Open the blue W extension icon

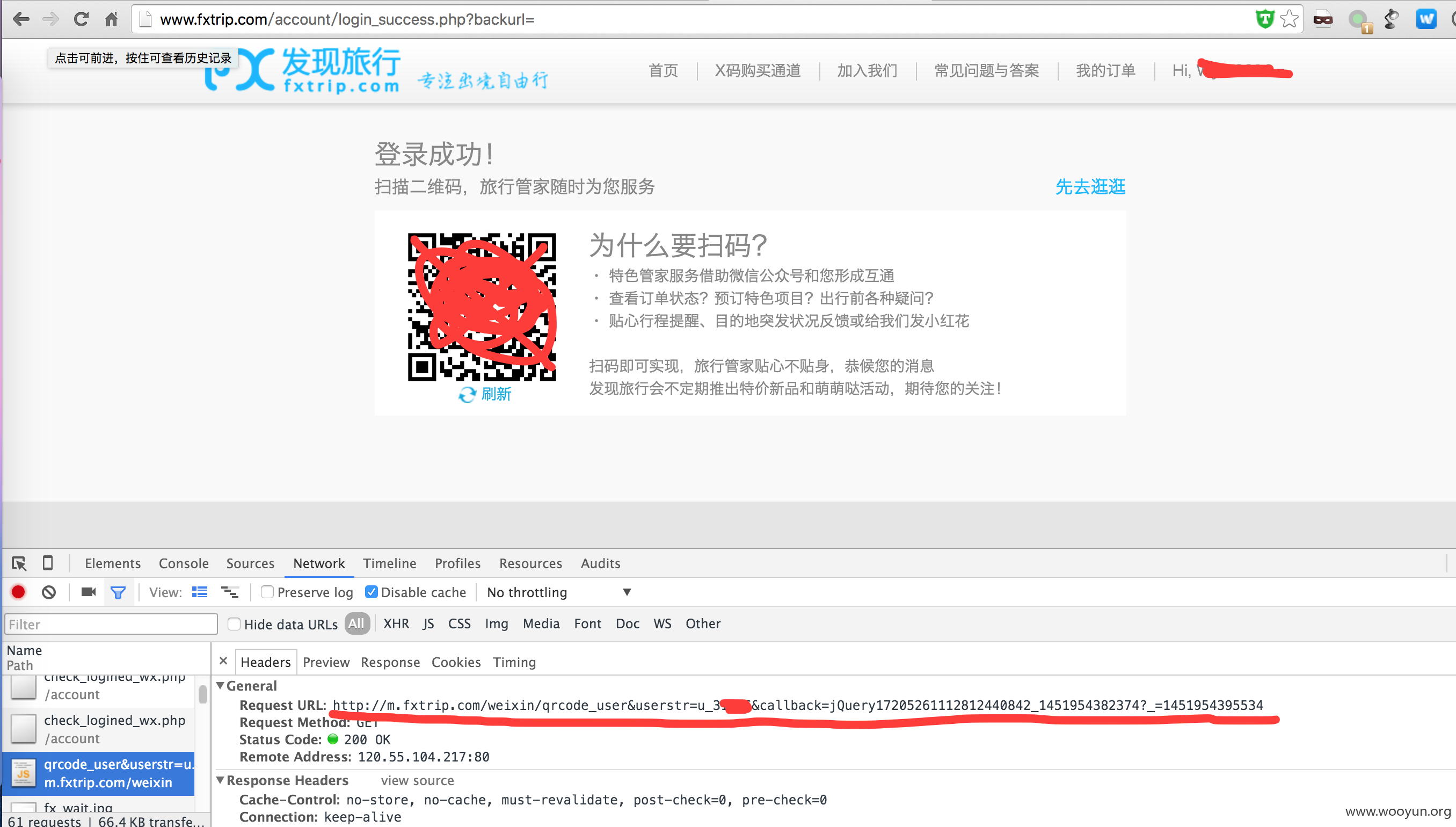(x=1426, y=19)
